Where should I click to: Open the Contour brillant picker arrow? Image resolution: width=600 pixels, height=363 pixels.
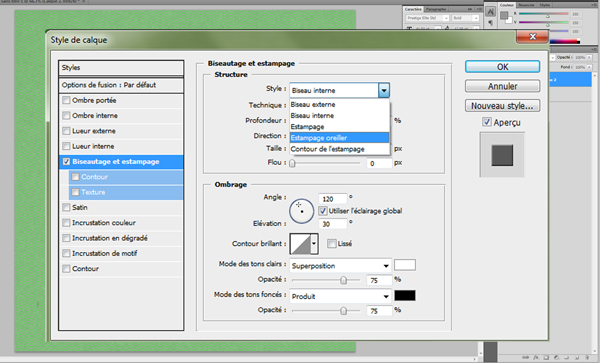click(314, 244)
